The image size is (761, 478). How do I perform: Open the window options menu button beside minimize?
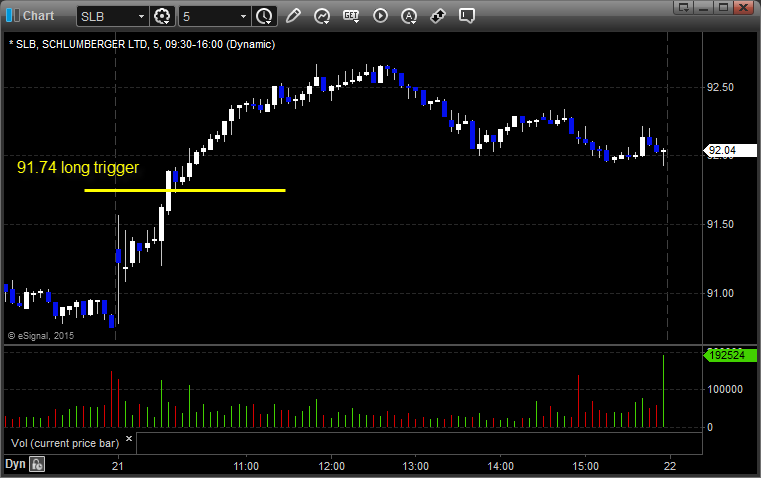[x=684, y=7]
